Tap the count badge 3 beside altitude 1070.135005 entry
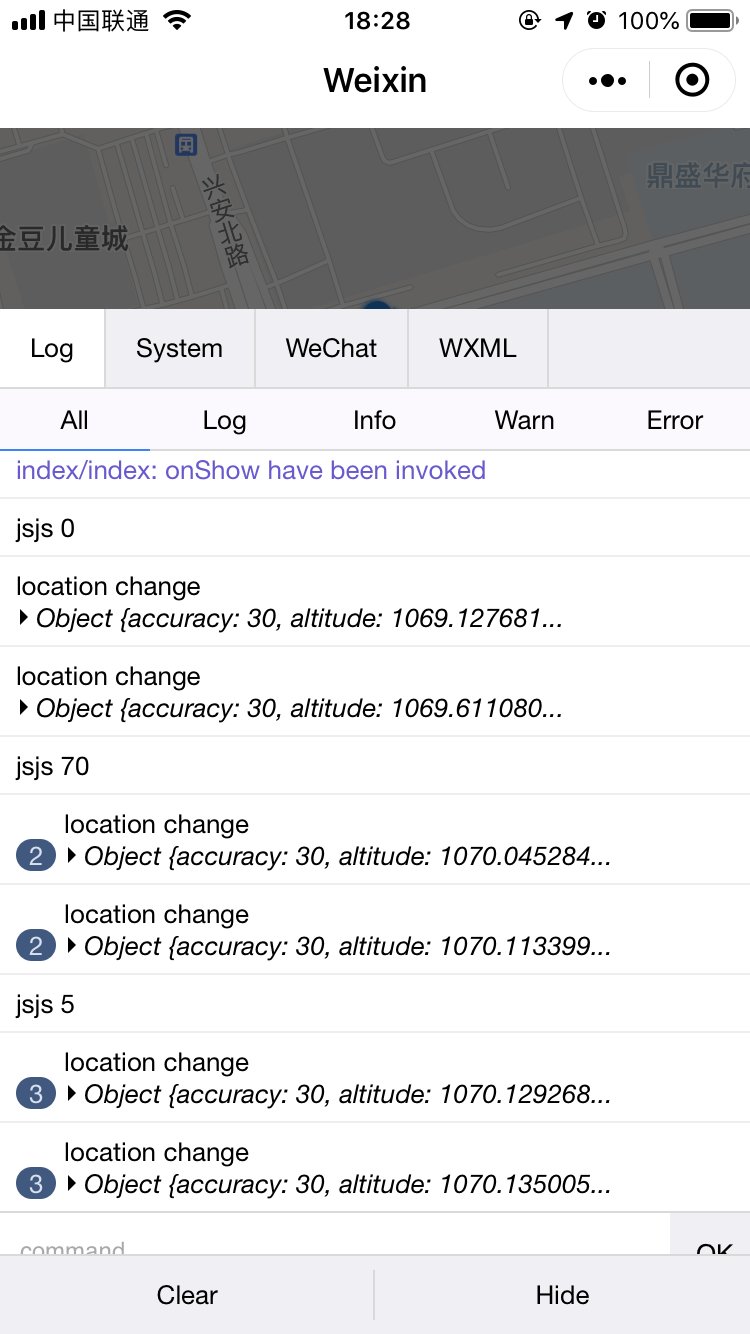Screen dimensions: 750x1334 coord(36,1184)
